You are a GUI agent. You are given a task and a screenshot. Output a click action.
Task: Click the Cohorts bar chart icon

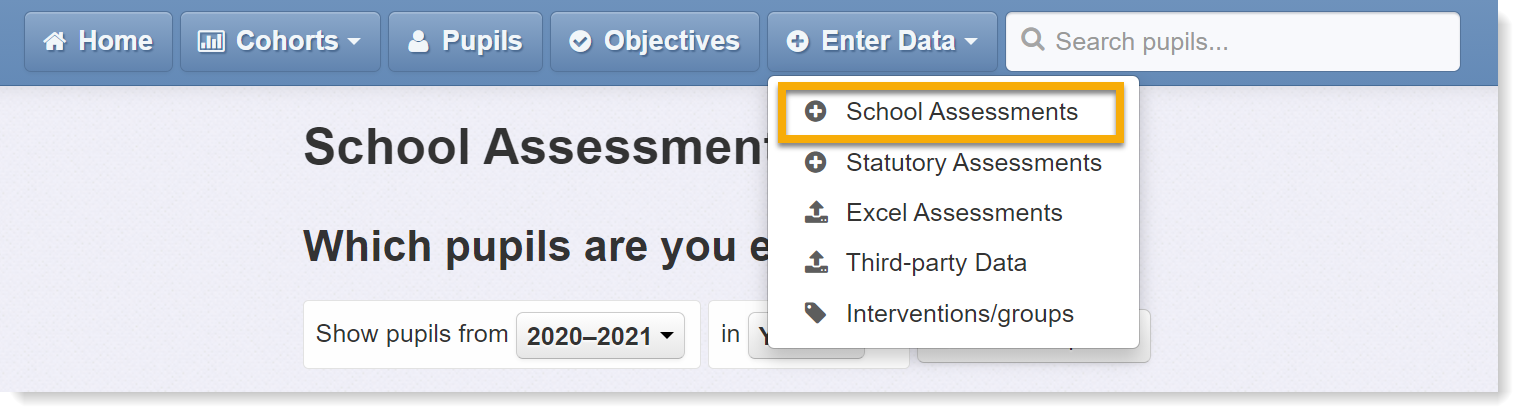click(211, 42)
